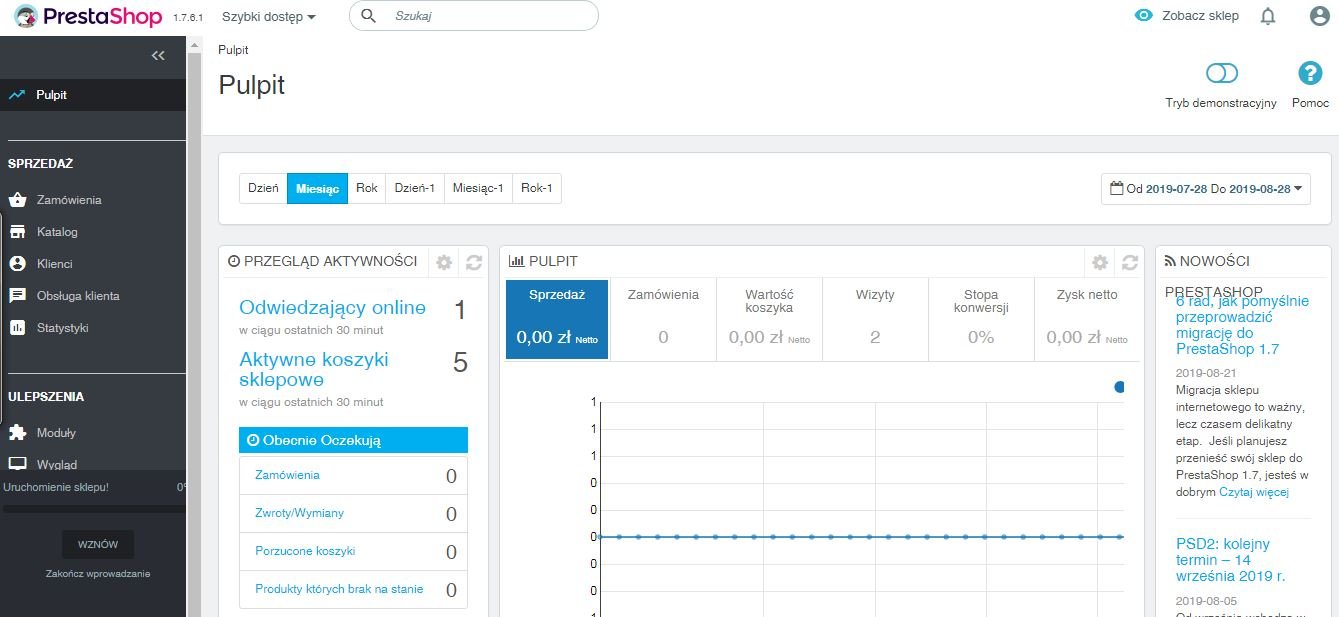The height and width of the screenshot is (617, 1339).
Task: Click the SPRZEDAŻ sidebar section heading
Action: point(40,163)
